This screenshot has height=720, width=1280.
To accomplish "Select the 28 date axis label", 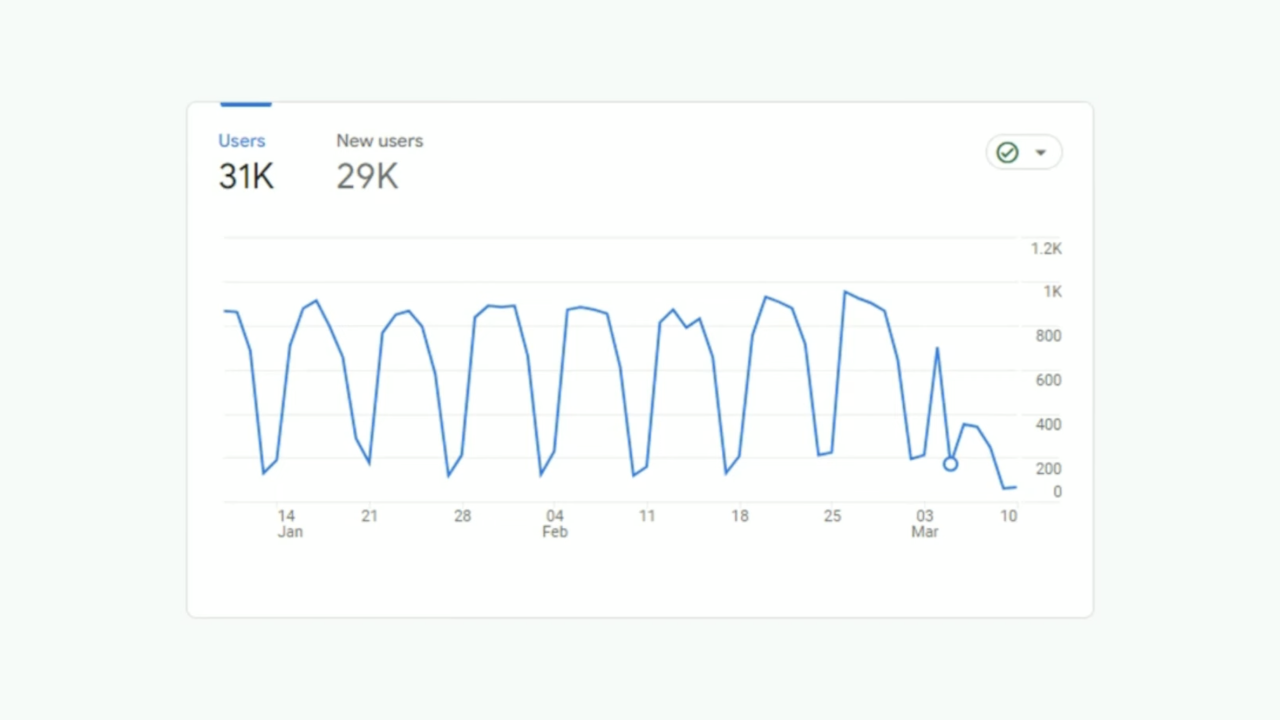I will coord(462,516).
